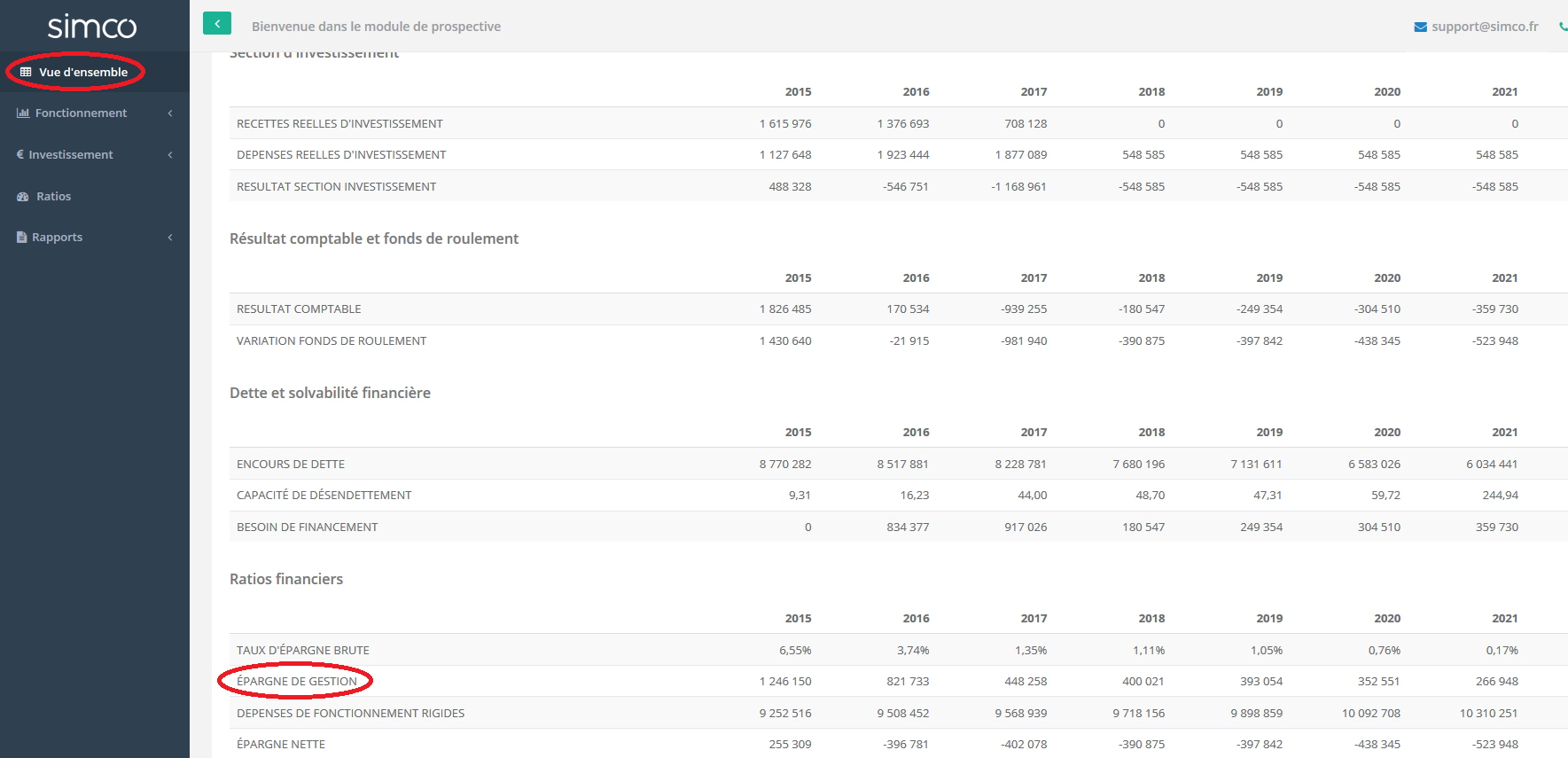This screenshot has height=758, width=1568.
Task: Click the simco logo
Action: (x=92, y=27)
